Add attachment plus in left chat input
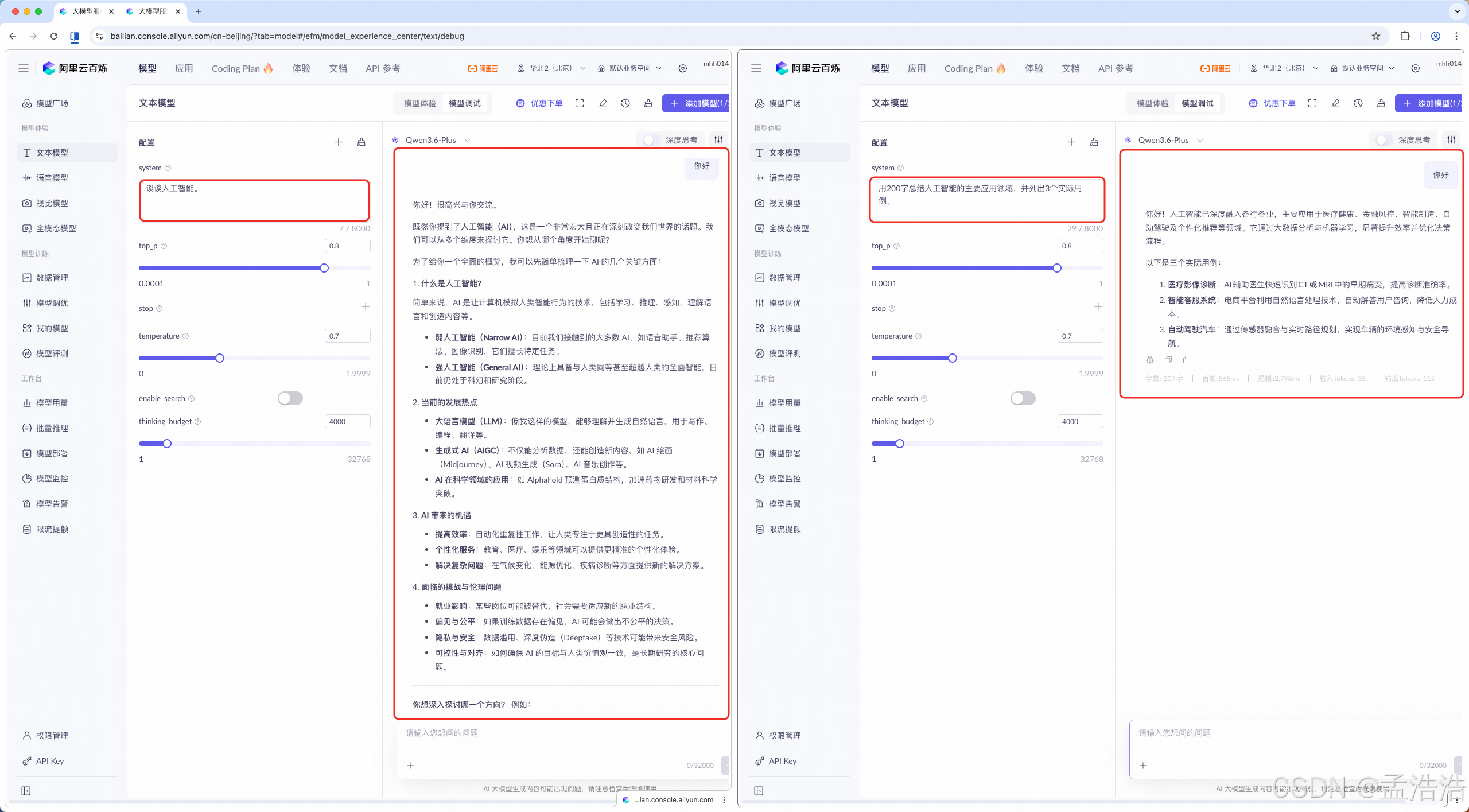The height and width of the screenshot is (812, 1469). (x=410, y=766)
